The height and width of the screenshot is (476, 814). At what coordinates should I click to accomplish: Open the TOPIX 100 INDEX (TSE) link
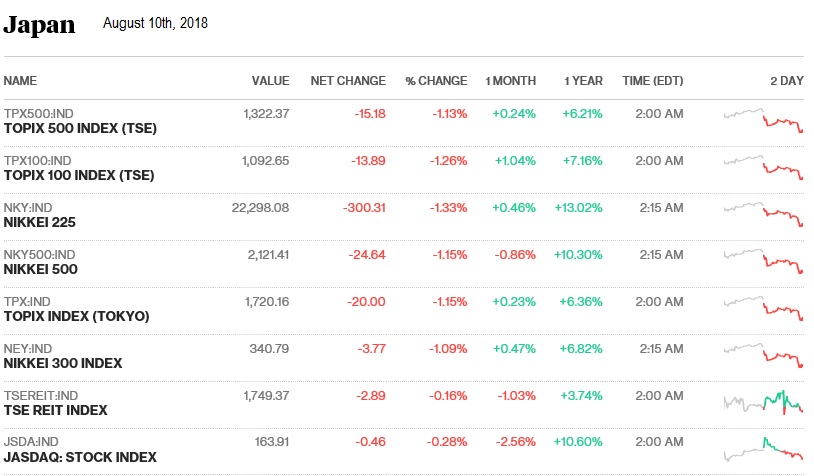[79, 175]
